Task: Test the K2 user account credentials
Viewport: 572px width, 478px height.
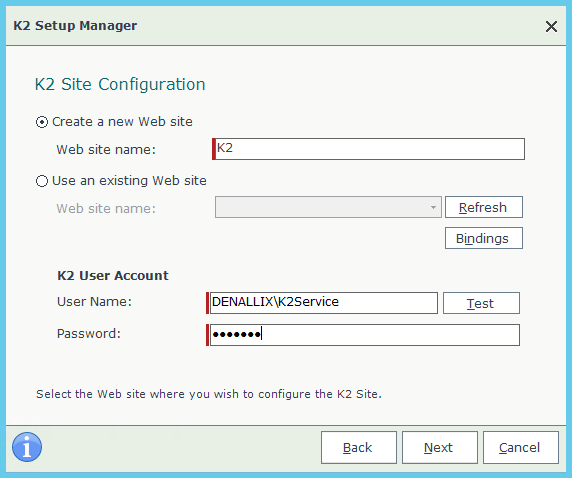Action: [481, 303]
